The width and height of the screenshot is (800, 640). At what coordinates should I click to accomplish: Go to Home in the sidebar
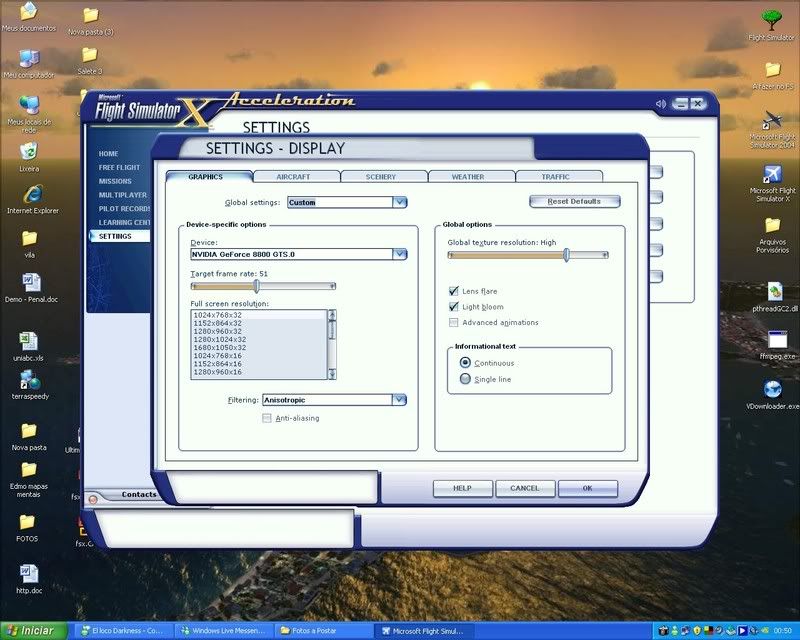(109, 154)
